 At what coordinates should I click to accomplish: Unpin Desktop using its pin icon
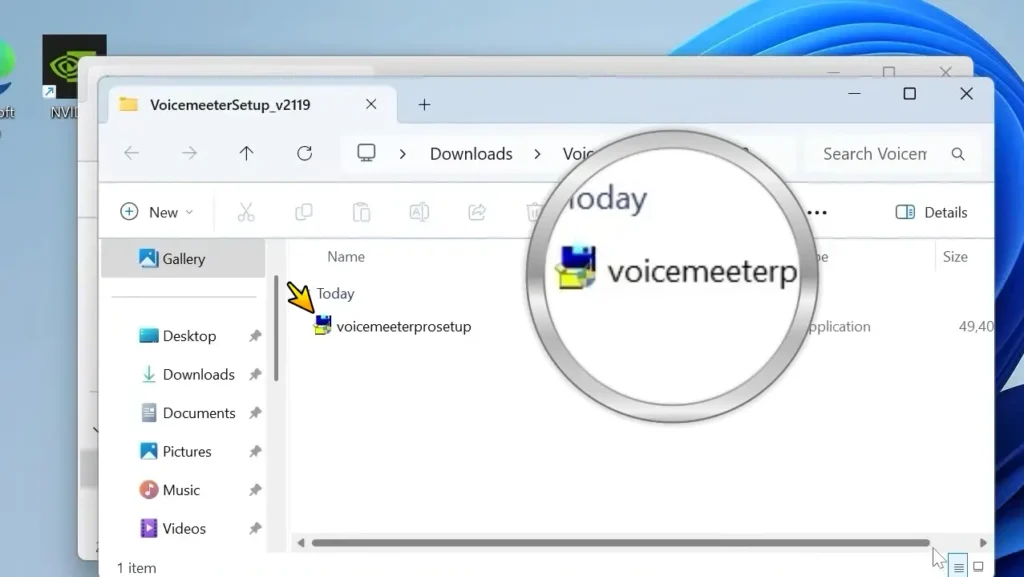pos(255,336)
